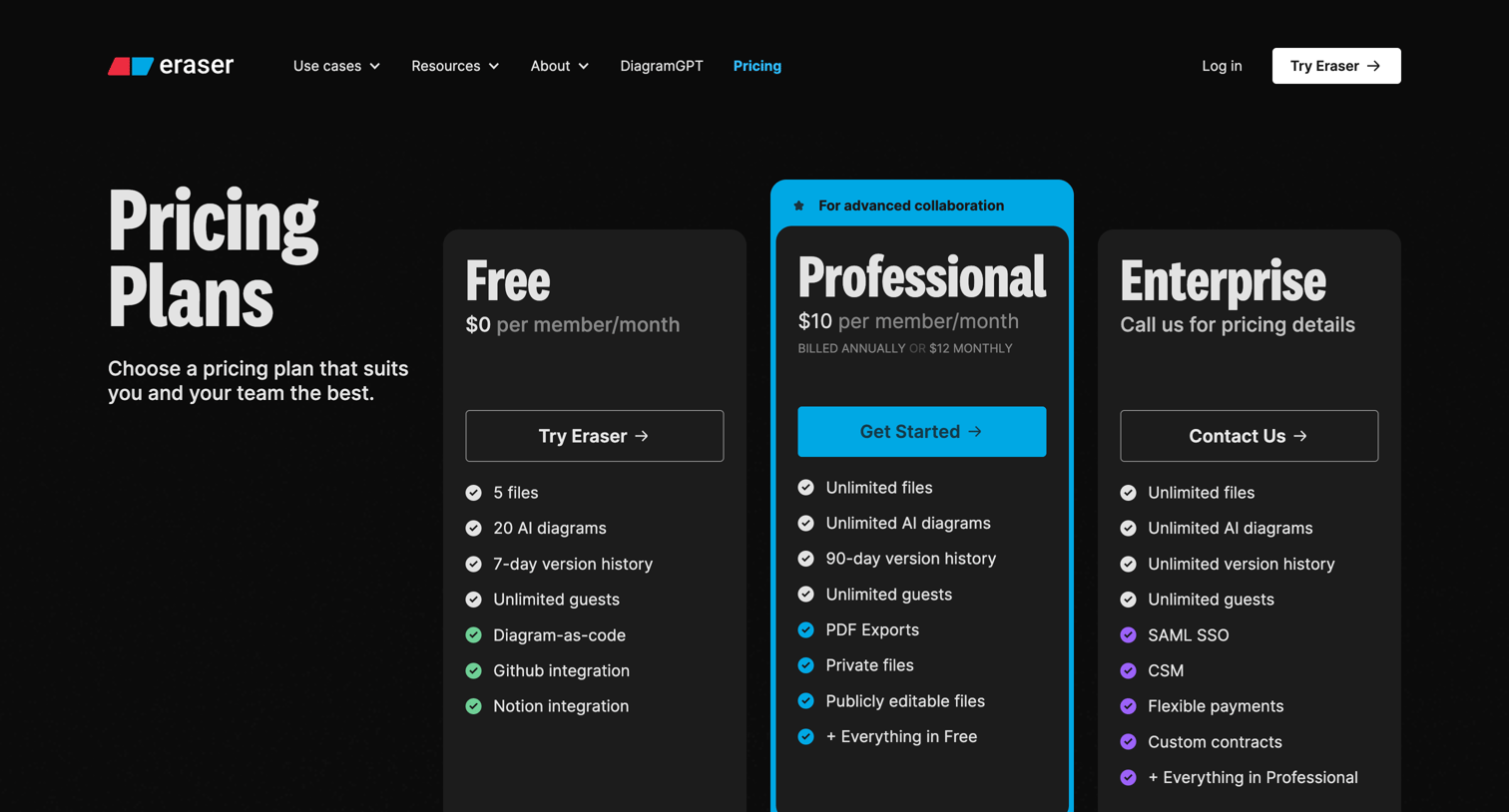This screenshot has height=812, width=1509.
Task: Click the star icon beside For advanced collaboration
Action: (x=798, y=205)
